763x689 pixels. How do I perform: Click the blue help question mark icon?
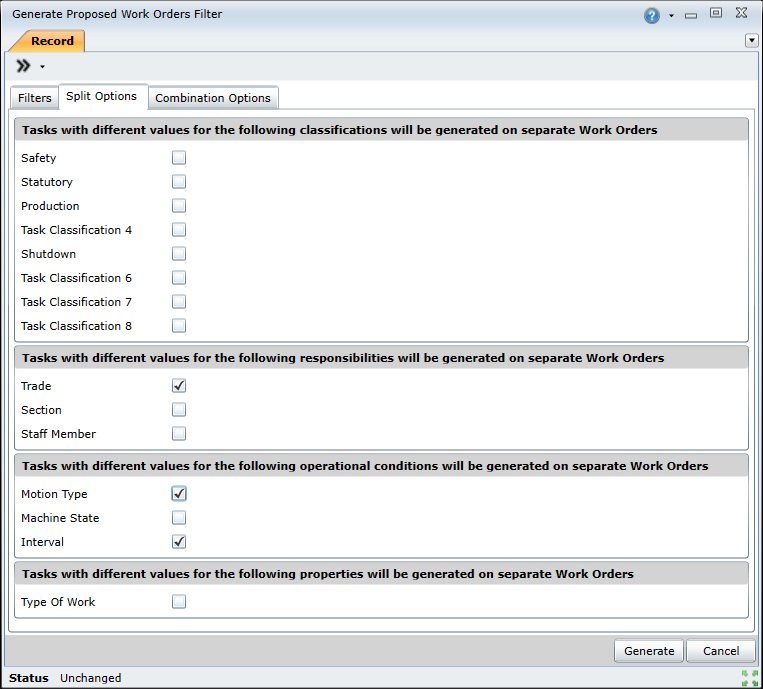652,15
